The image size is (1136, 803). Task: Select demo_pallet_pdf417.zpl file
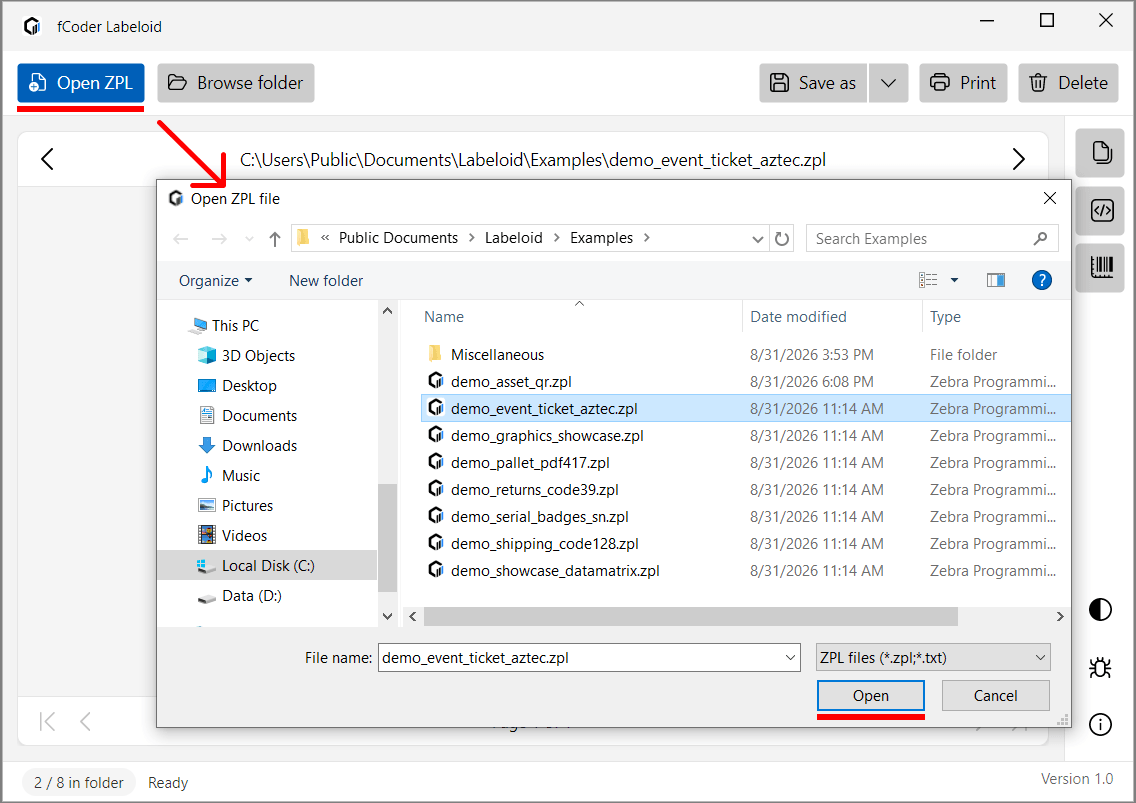pyautogui.click(x=746, y=462)
